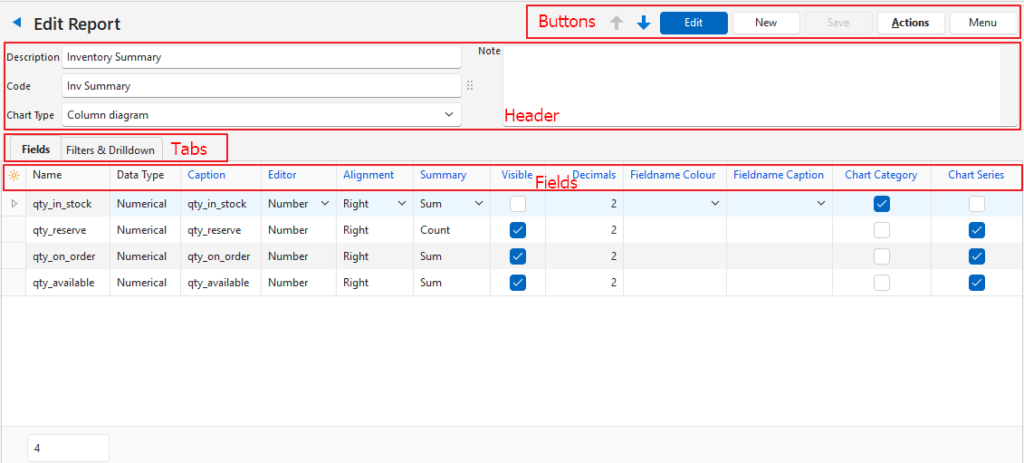Switch to the Fields tab
1024x463 pixels.
(36, 150)
